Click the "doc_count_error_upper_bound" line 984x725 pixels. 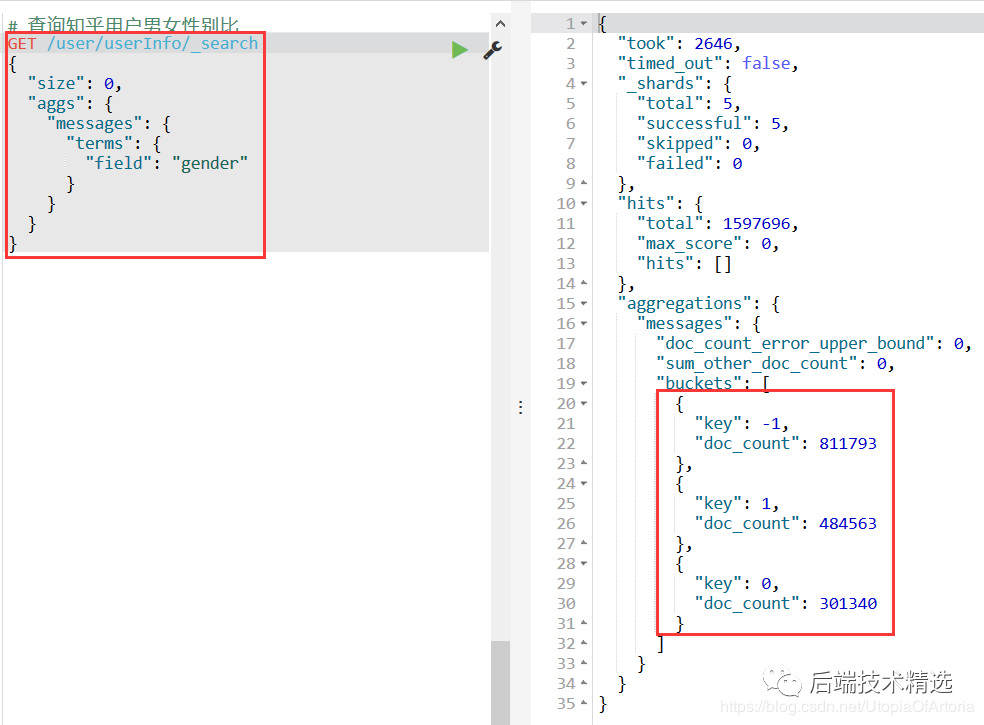tap(813, 343)
